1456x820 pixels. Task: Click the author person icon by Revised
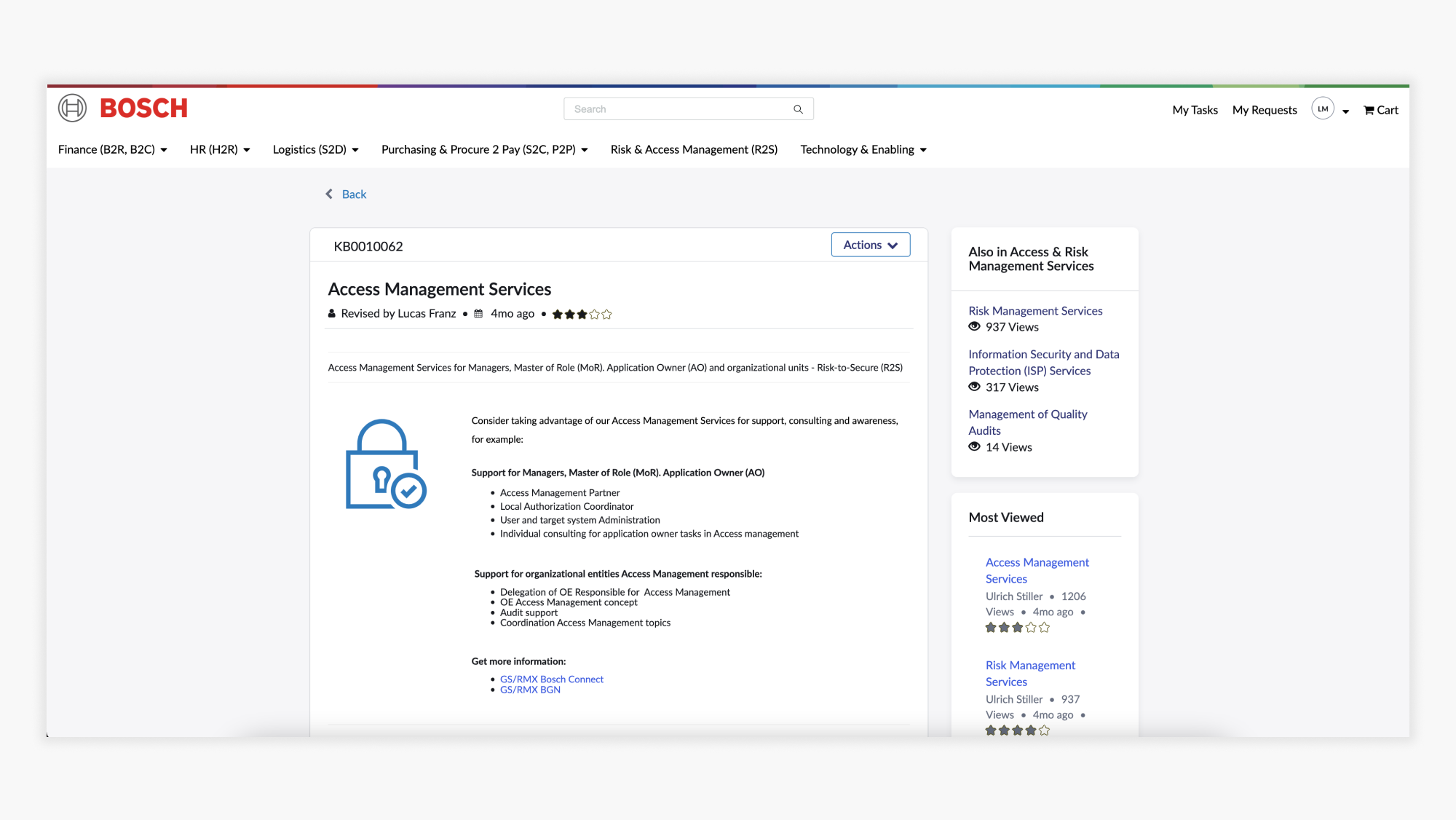[x=332, y=314]
